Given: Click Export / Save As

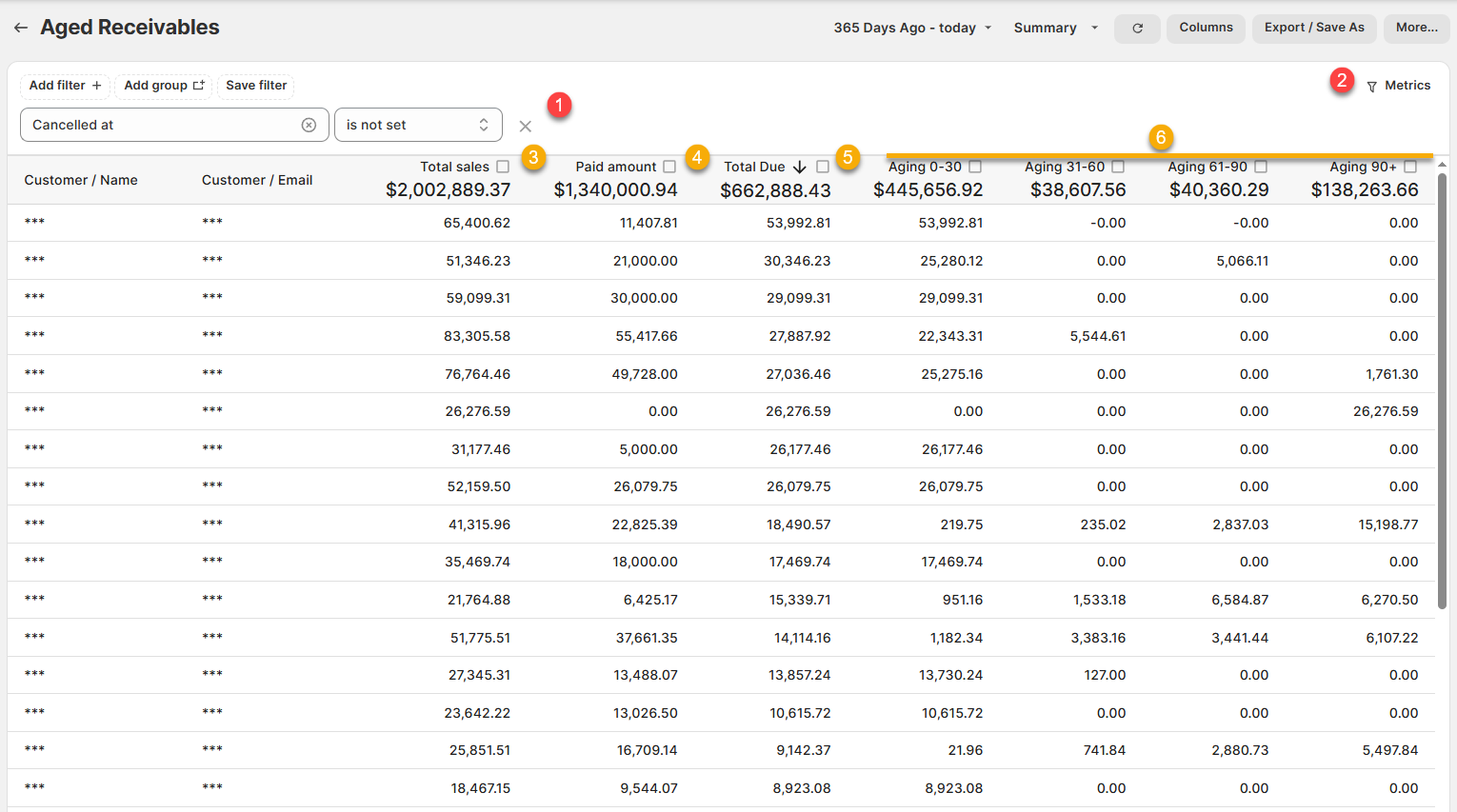Looking at the screenshot, I should pos(1314,28).
